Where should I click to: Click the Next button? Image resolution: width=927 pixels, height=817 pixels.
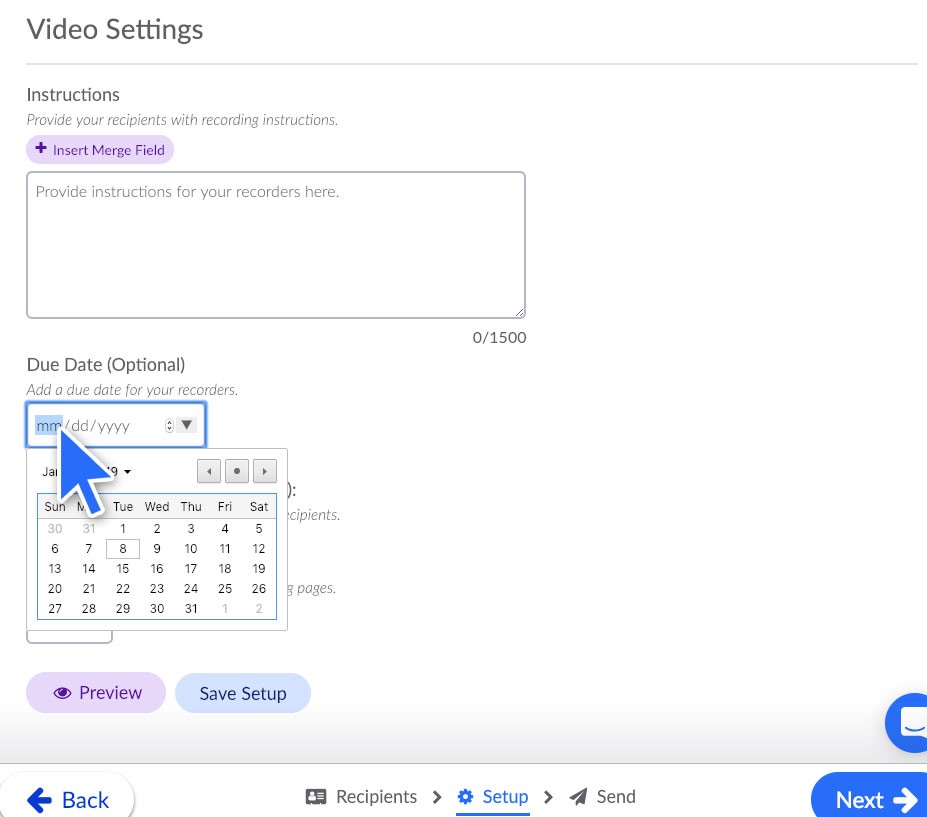(x=869, y=800)
